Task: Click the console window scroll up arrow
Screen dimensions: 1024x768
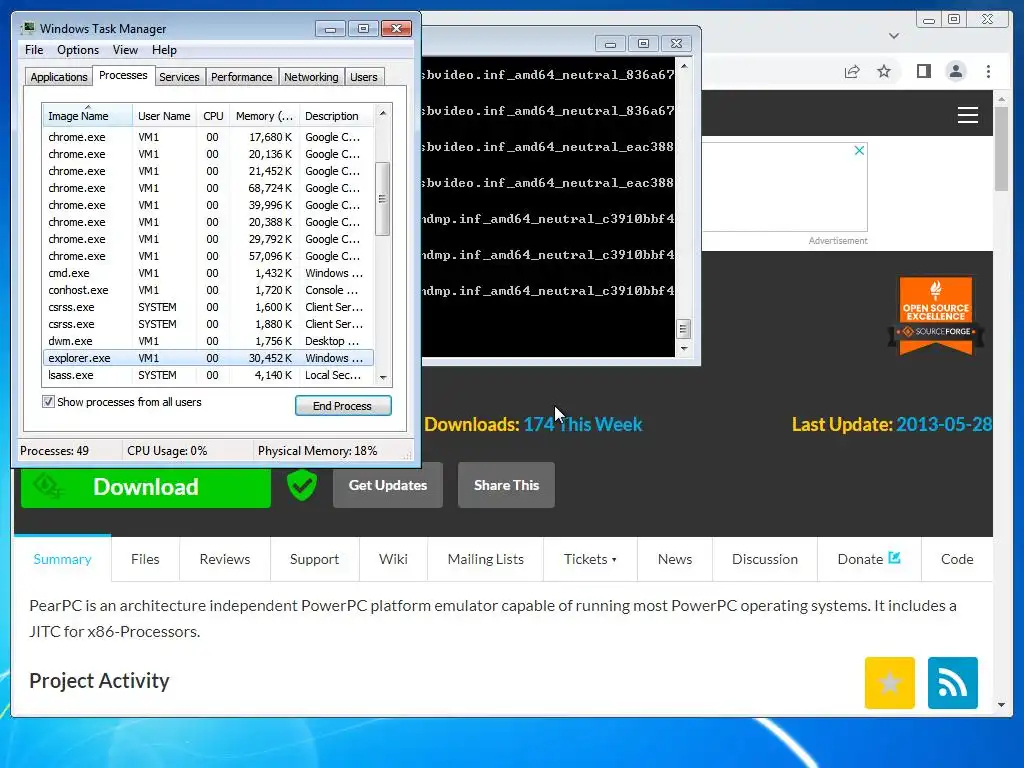Action: tap(684, 66)
